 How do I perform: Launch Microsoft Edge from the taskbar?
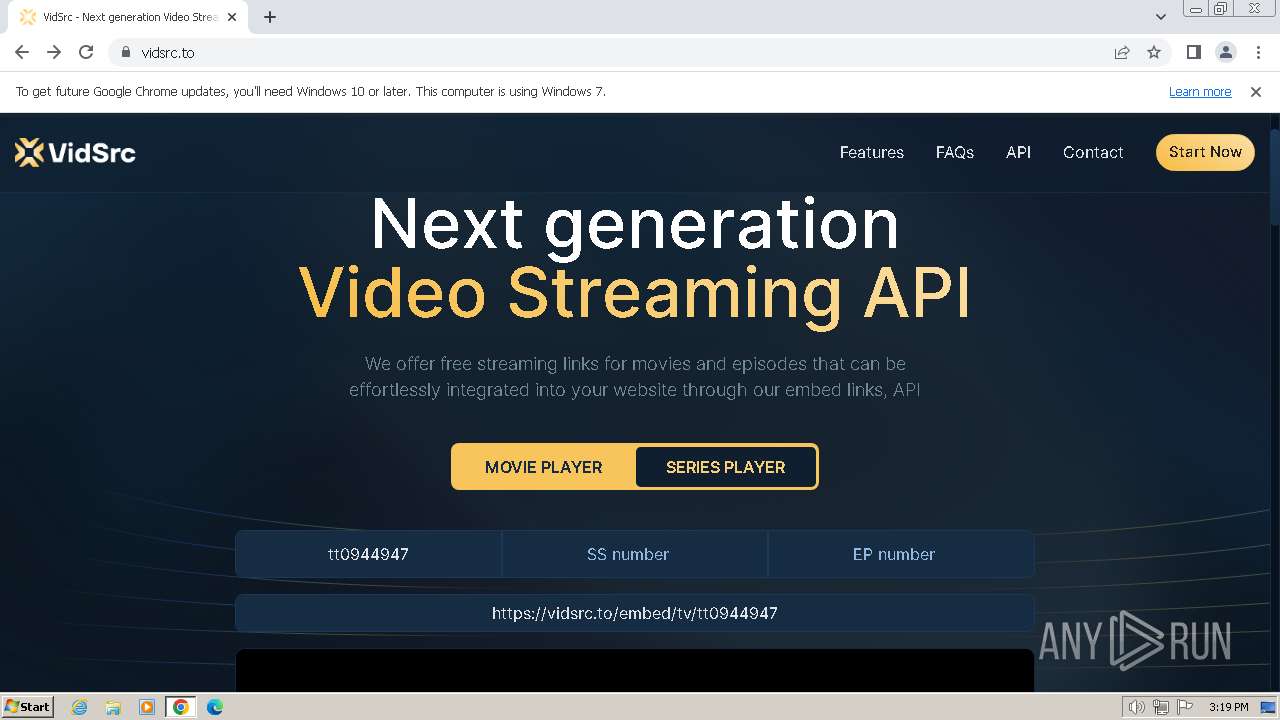pos(215,707)
